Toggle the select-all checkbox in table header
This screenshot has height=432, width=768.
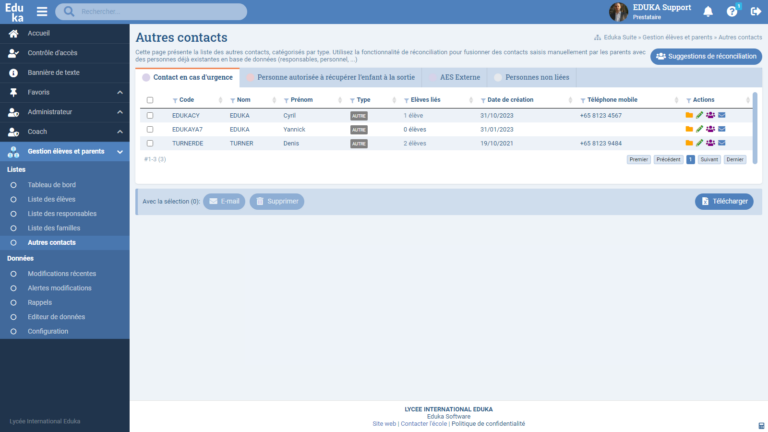pyautogui.click(x=150, y=101)
